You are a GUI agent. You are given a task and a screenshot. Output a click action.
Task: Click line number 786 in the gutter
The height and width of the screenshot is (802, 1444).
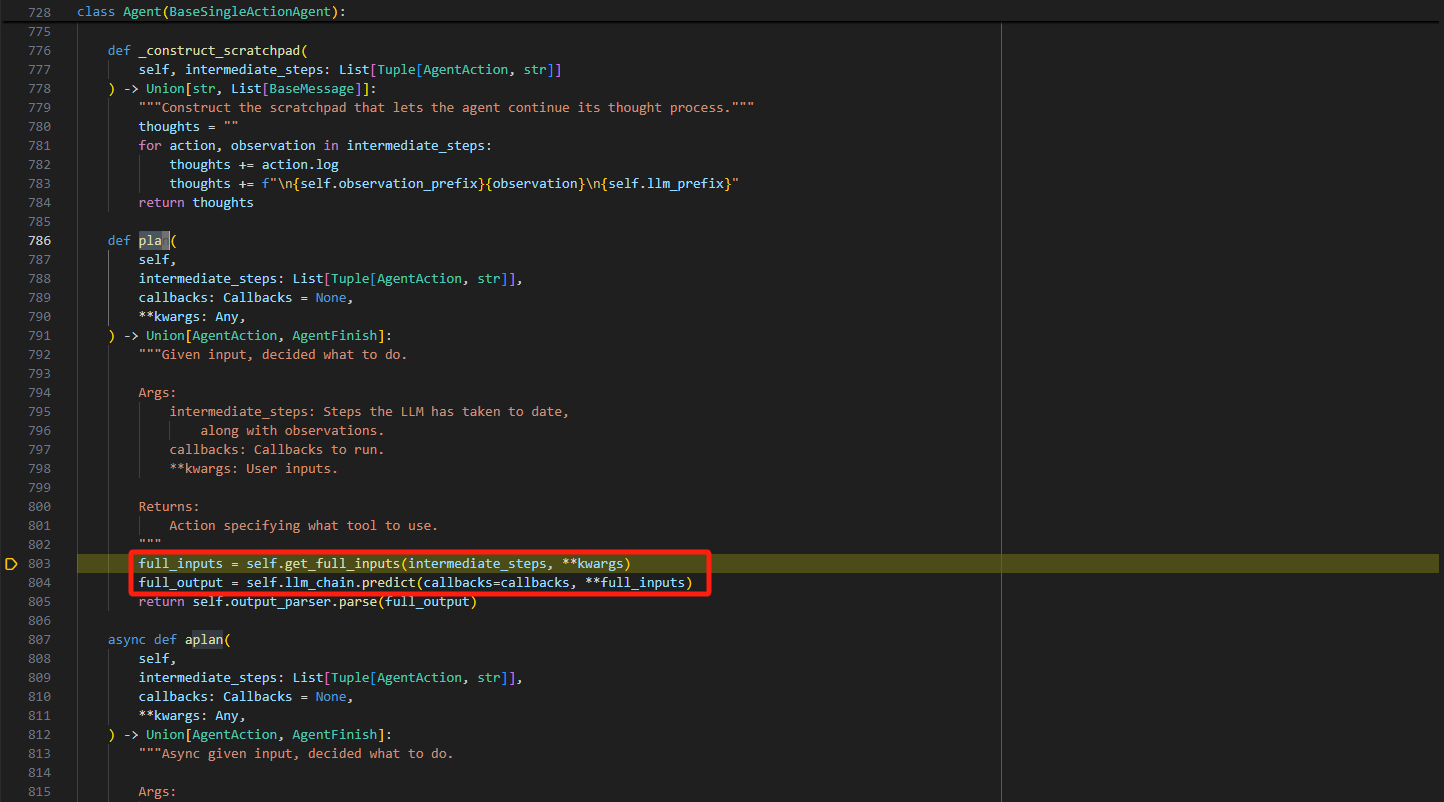tap(39, 241)
